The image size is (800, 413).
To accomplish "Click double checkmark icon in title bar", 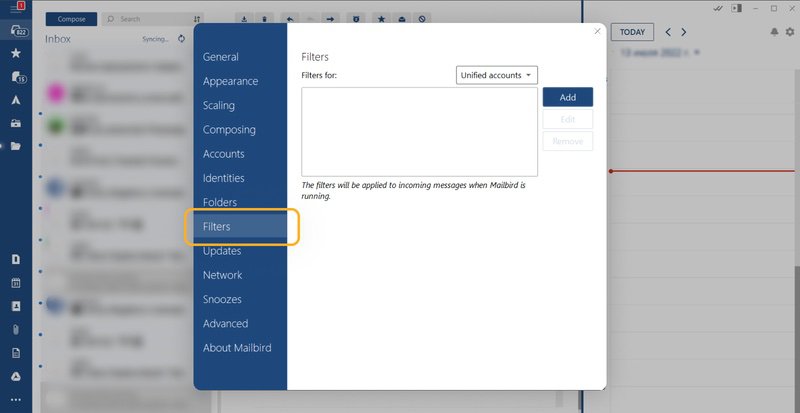I will pos(718,8).
